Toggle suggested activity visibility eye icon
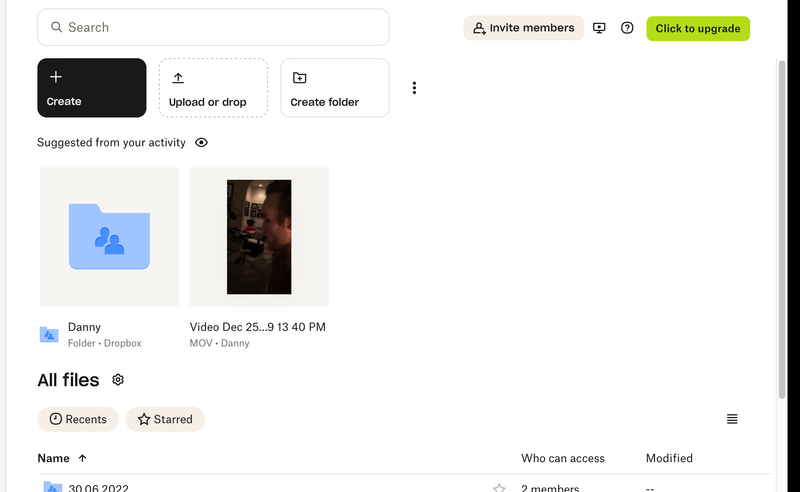The width and height of the screenshot is (800, 492). point(201,143)
